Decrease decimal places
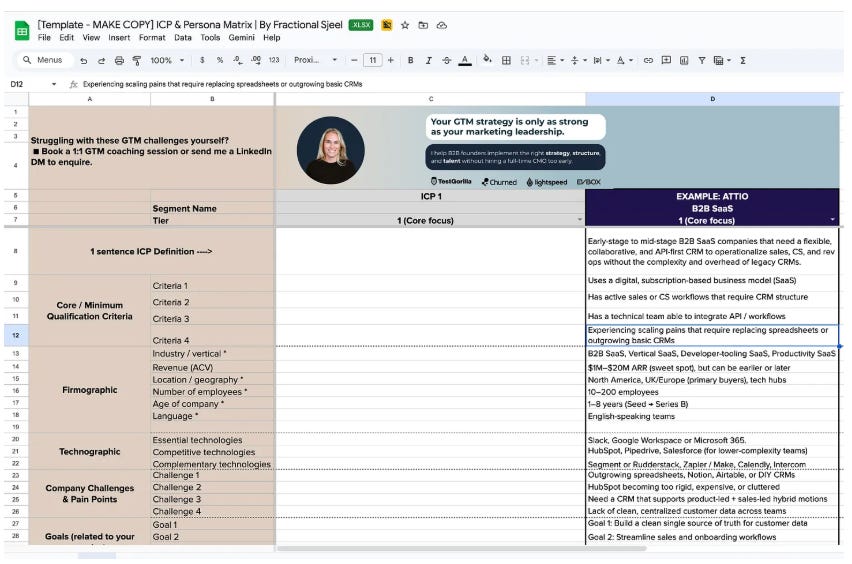 coord(237,60)
